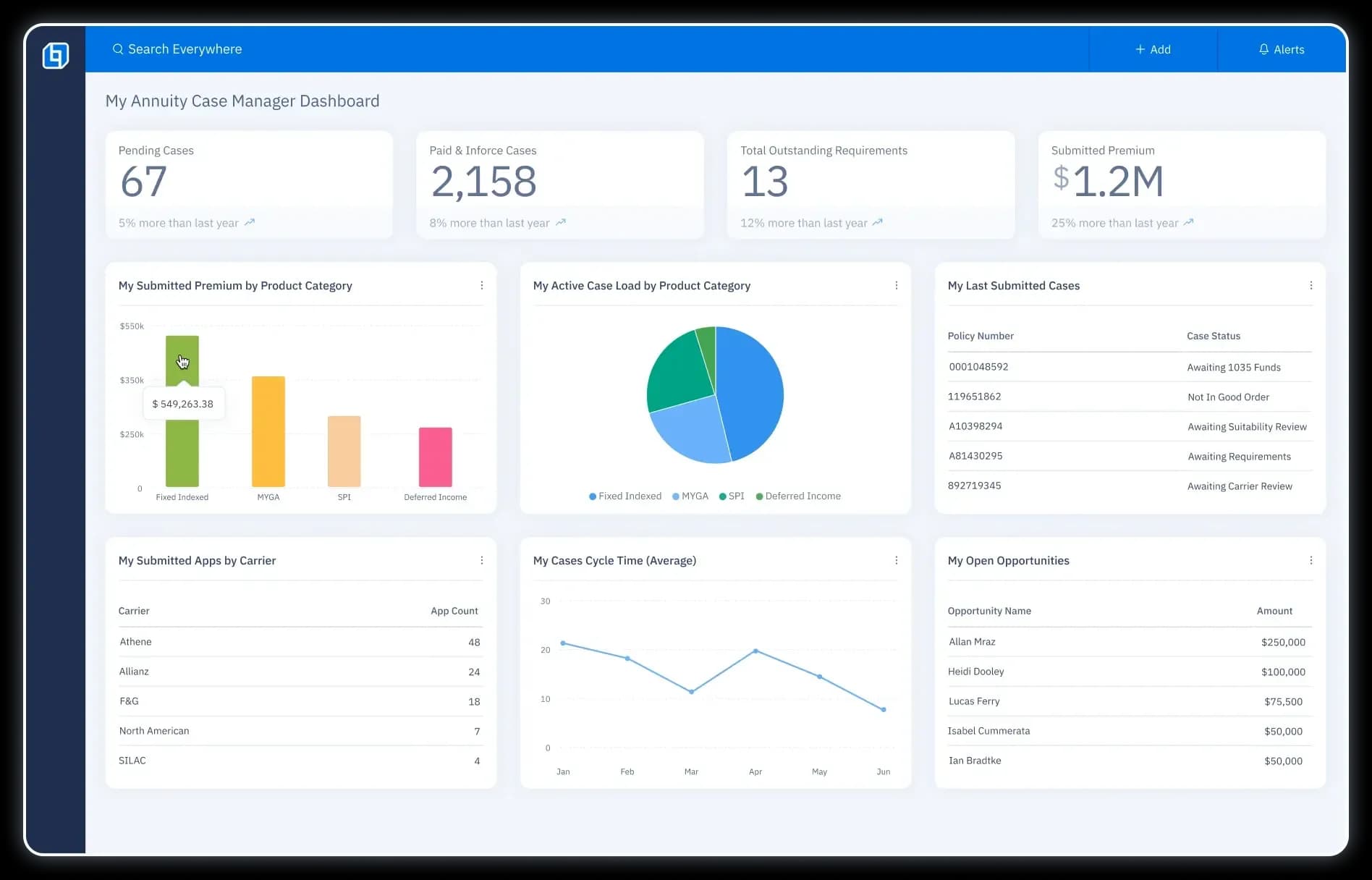The width and height of the screenshot is (1372, 880).
Task: Open the Allan Mraz opportunity
Action: pos(972,642)
